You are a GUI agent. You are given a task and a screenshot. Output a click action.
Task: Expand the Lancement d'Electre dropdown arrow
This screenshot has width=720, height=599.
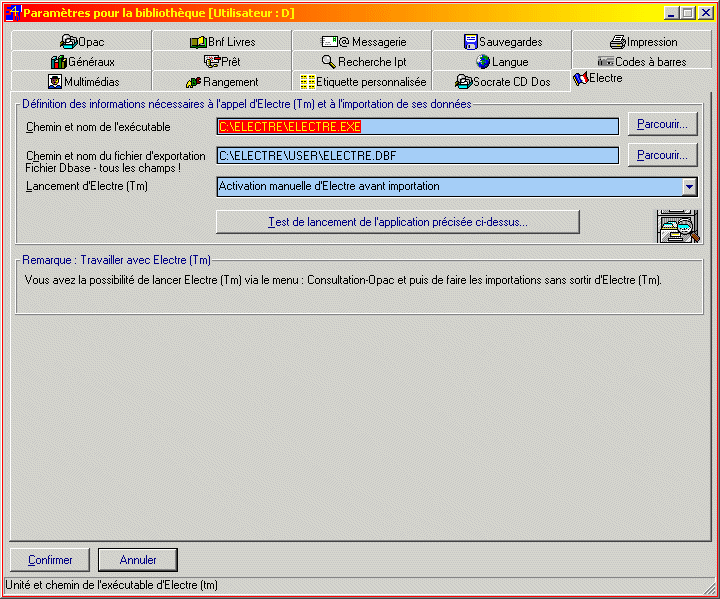pos(689,187)
